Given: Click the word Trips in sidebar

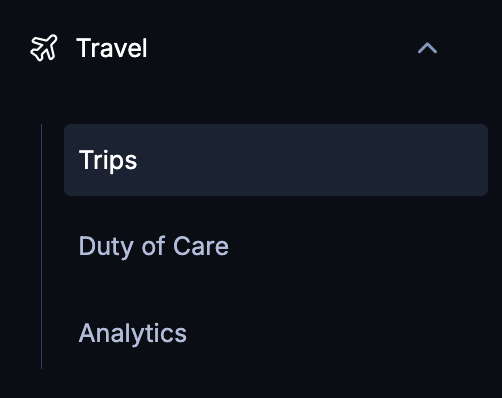Looking at the screenshot, I should point(108,160).
